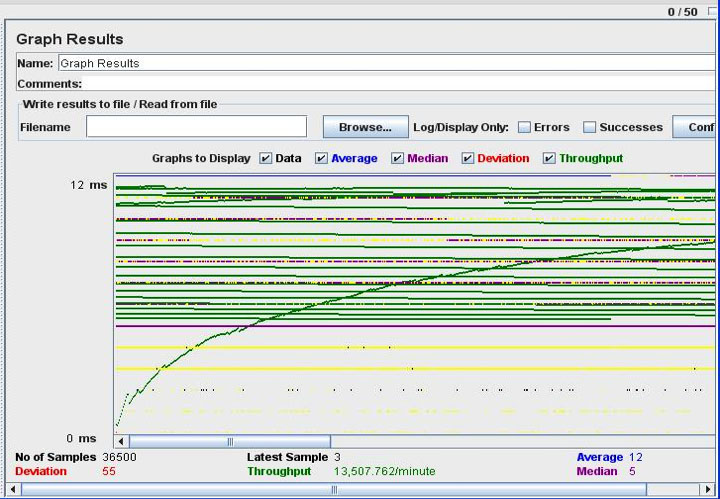Disable the Average line checkbox

321,158
